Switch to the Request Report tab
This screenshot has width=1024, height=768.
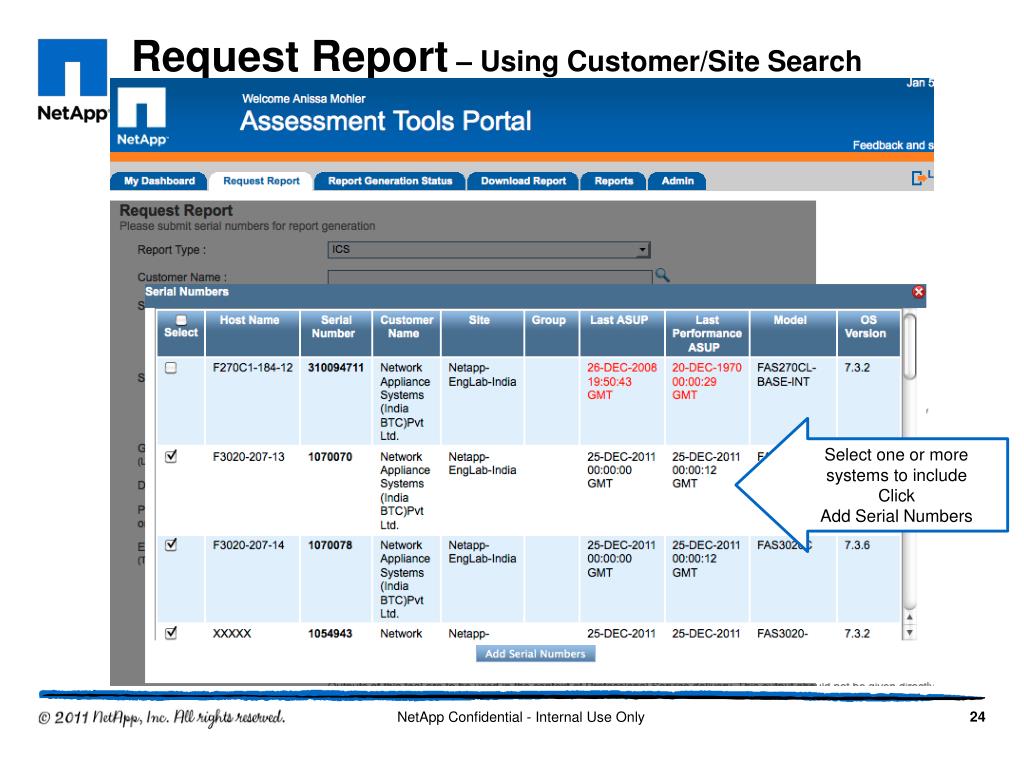261,181
